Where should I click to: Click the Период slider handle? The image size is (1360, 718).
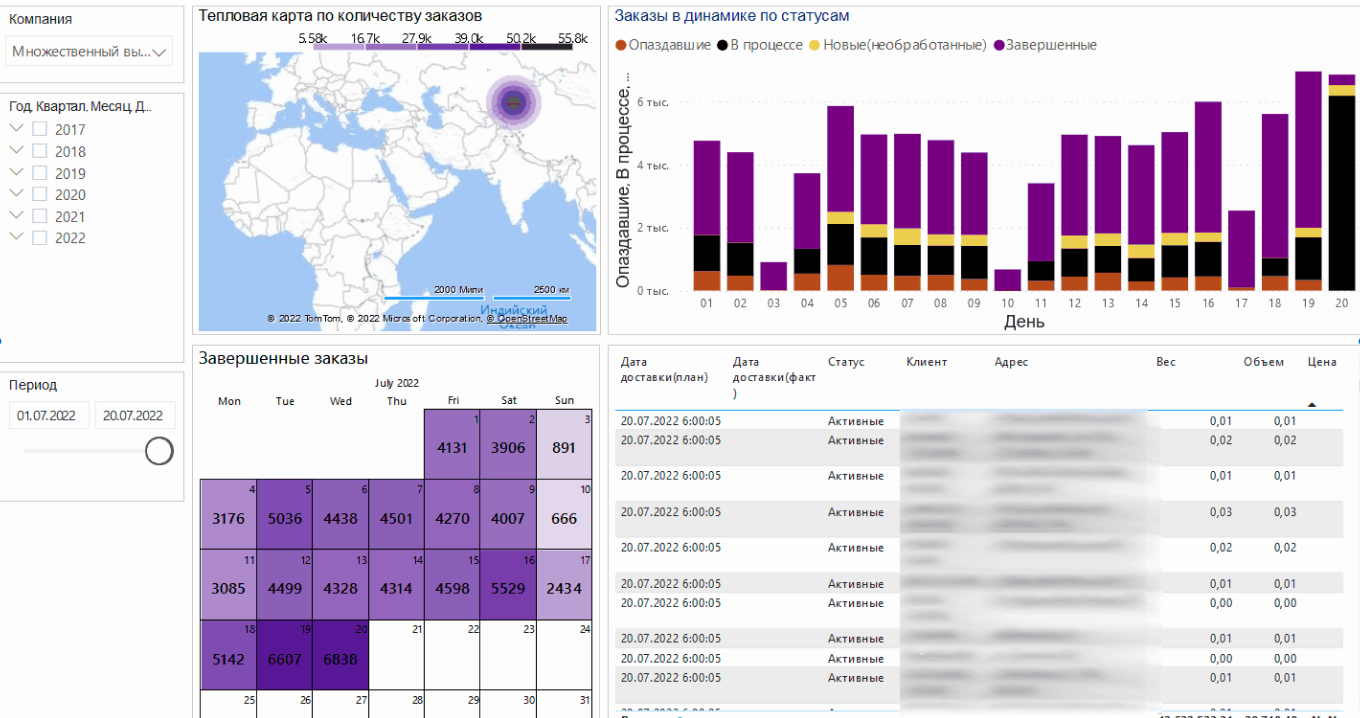[x=159, y=451]
